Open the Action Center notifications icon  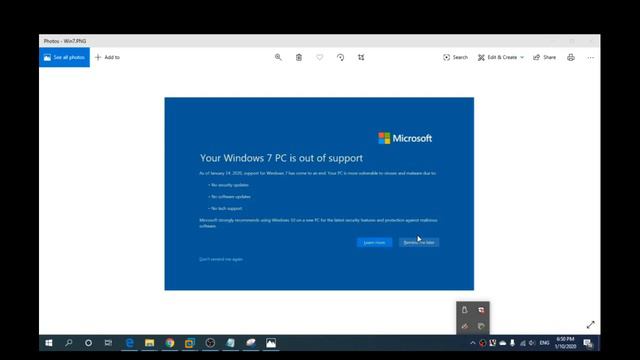(x=588, y=343)
